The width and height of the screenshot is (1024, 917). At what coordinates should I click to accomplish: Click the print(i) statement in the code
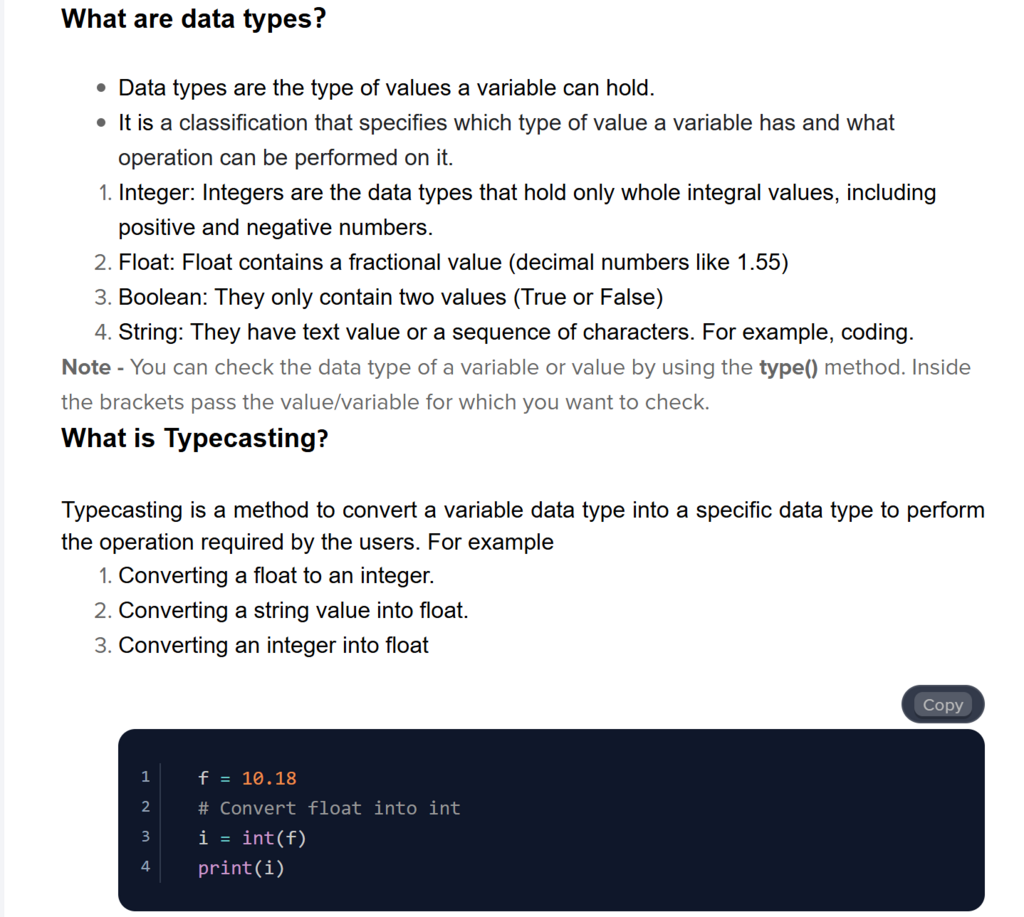[241, 868]
